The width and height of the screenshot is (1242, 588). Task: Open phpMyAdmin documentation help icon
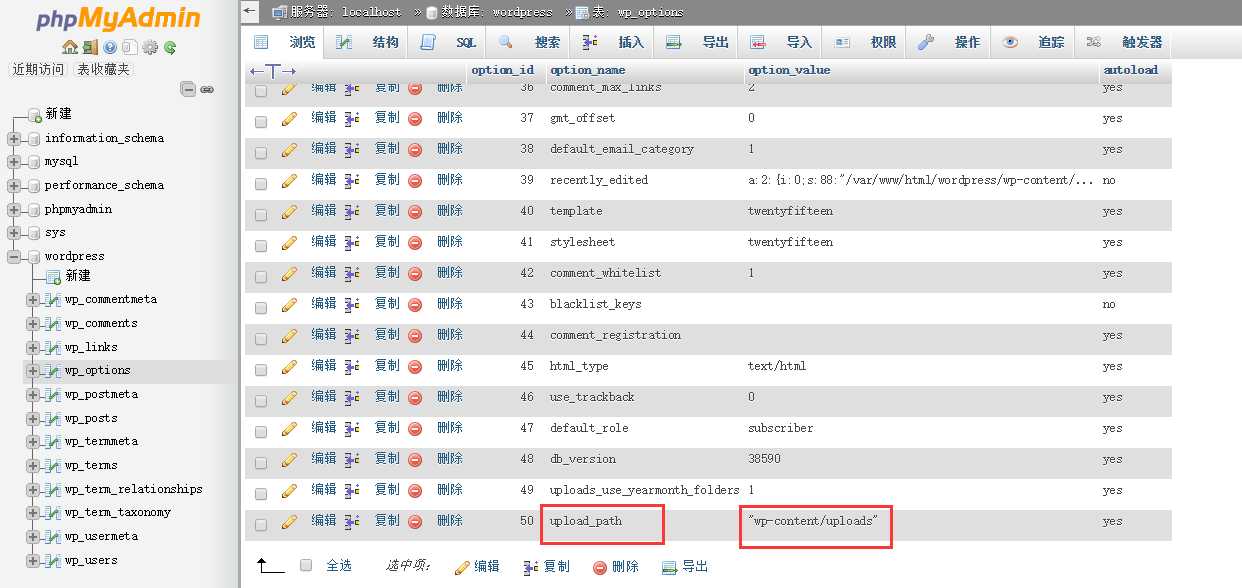pos(110,47)
